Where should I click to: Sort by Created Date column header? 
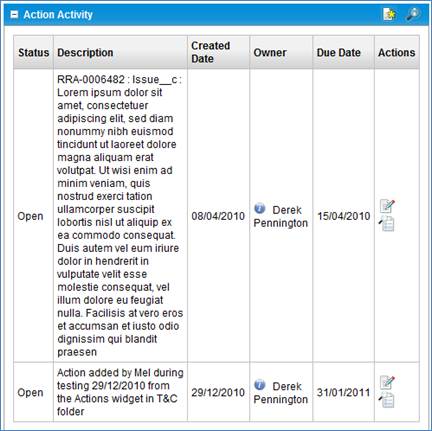[211, 52]
